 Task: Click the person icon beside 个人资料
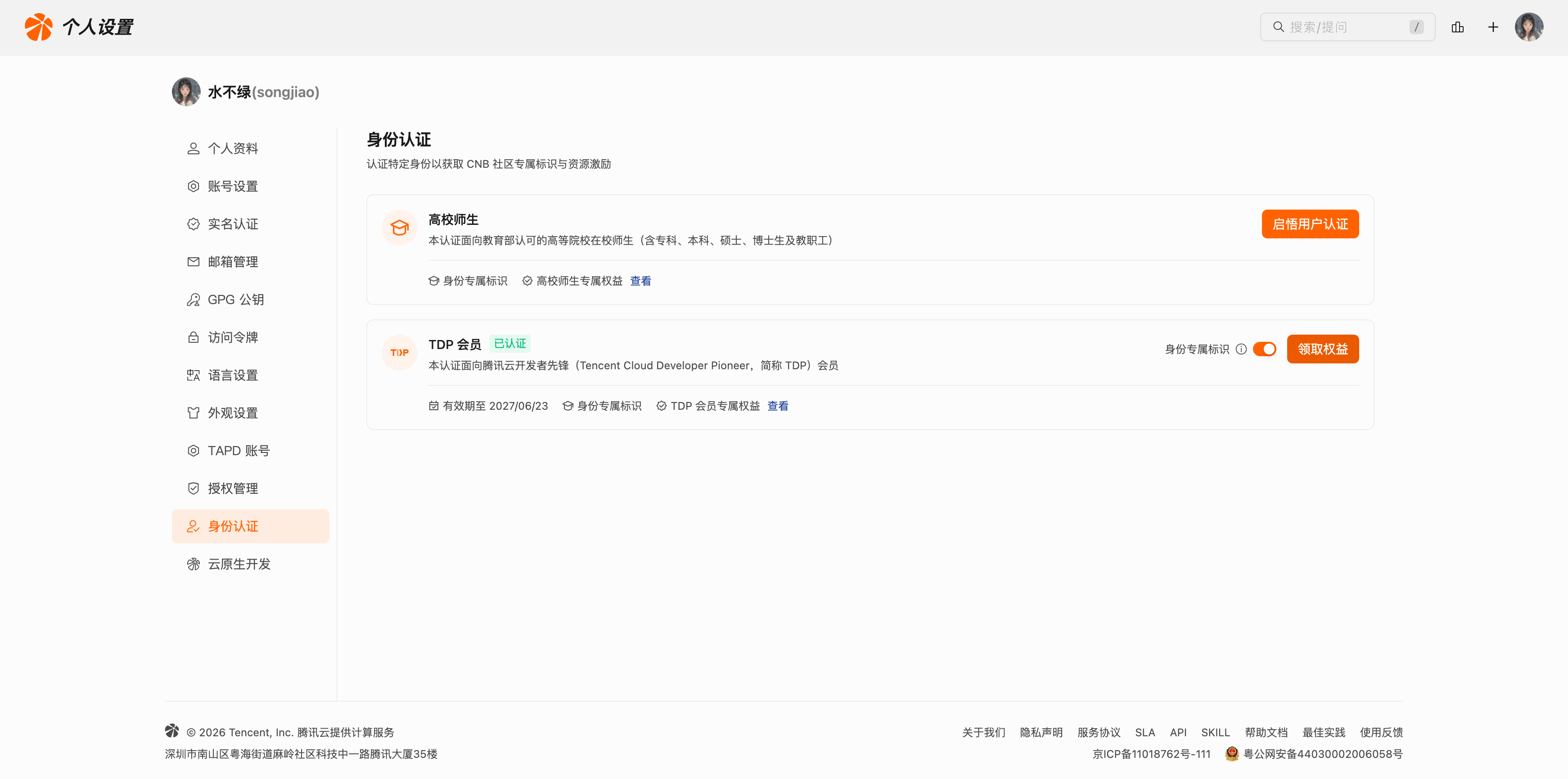(x=194, y=148)
